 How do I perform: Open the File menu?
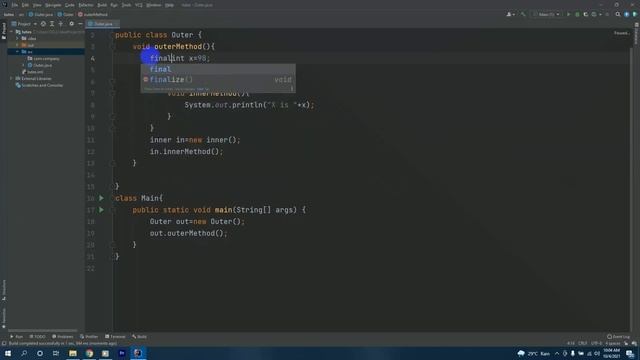(15, 5)
